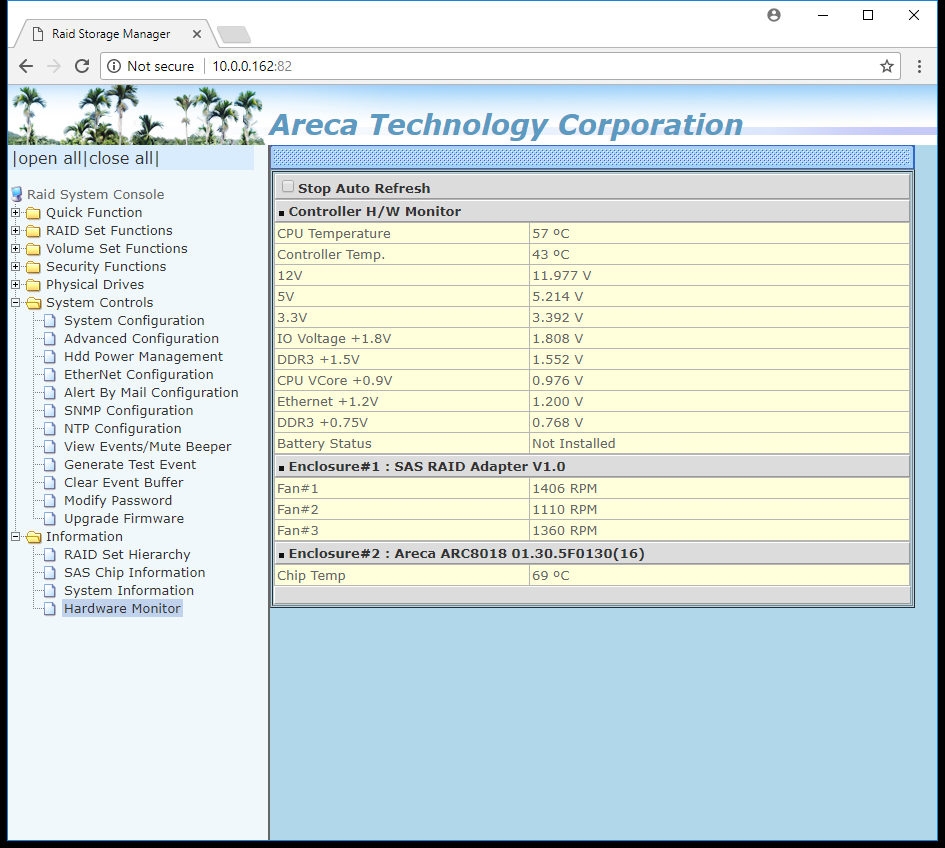The image size is (945, 848).
Task: Click the Fan#3 speed 1360 RPM
Action: (564, 531)
